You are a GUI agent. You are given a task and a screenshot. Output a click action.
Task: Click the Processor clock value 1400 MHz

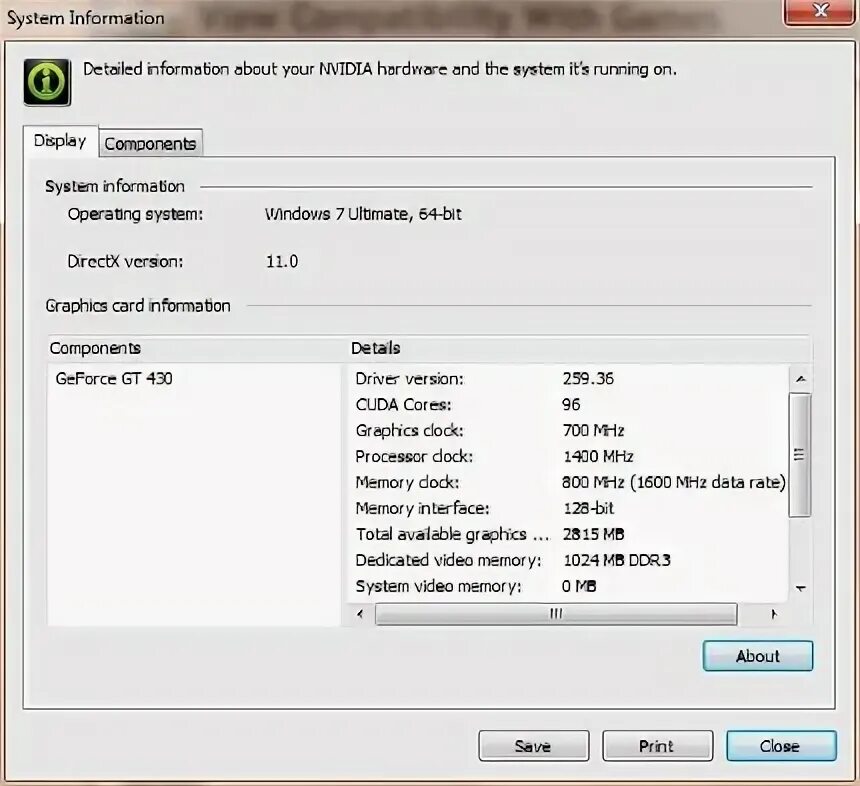[598, 456]
